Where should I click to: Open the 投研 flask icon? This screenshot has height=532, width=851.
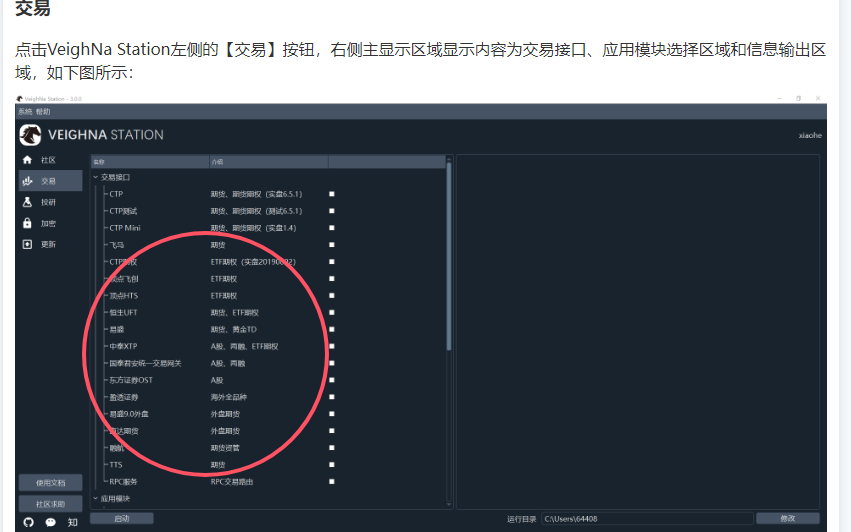(x=27, y=202)
